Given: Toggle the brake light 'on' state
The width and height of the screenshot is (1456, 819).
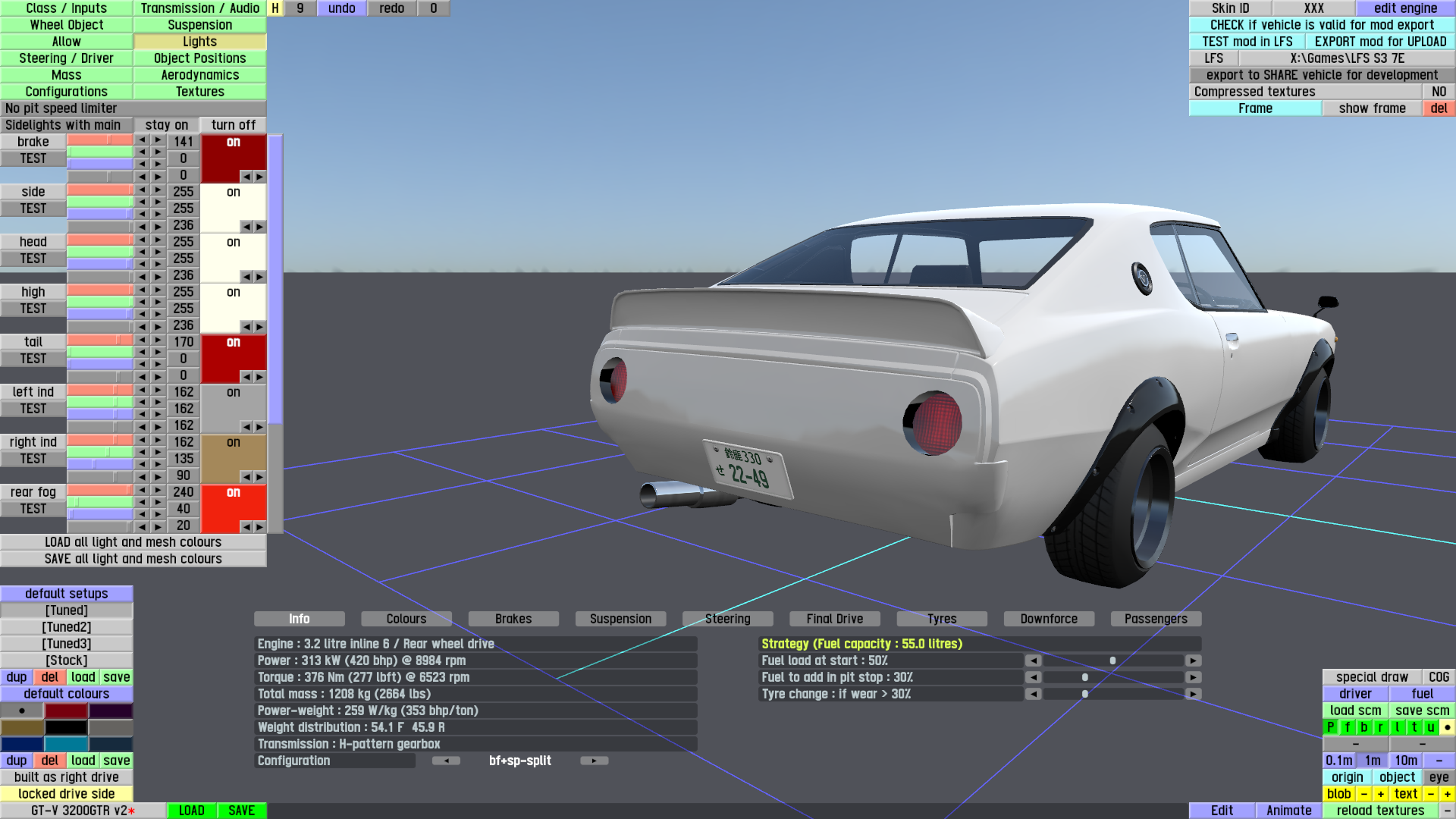Looking at the screenshot, I should pyautogui.click(x=233, y=143).
